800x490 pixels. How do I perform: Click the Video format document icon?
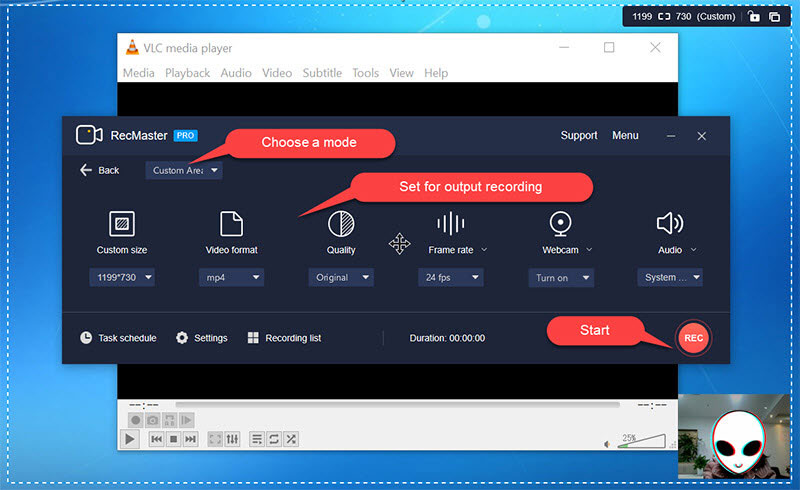pyautogui.click(x=231, y=224)
